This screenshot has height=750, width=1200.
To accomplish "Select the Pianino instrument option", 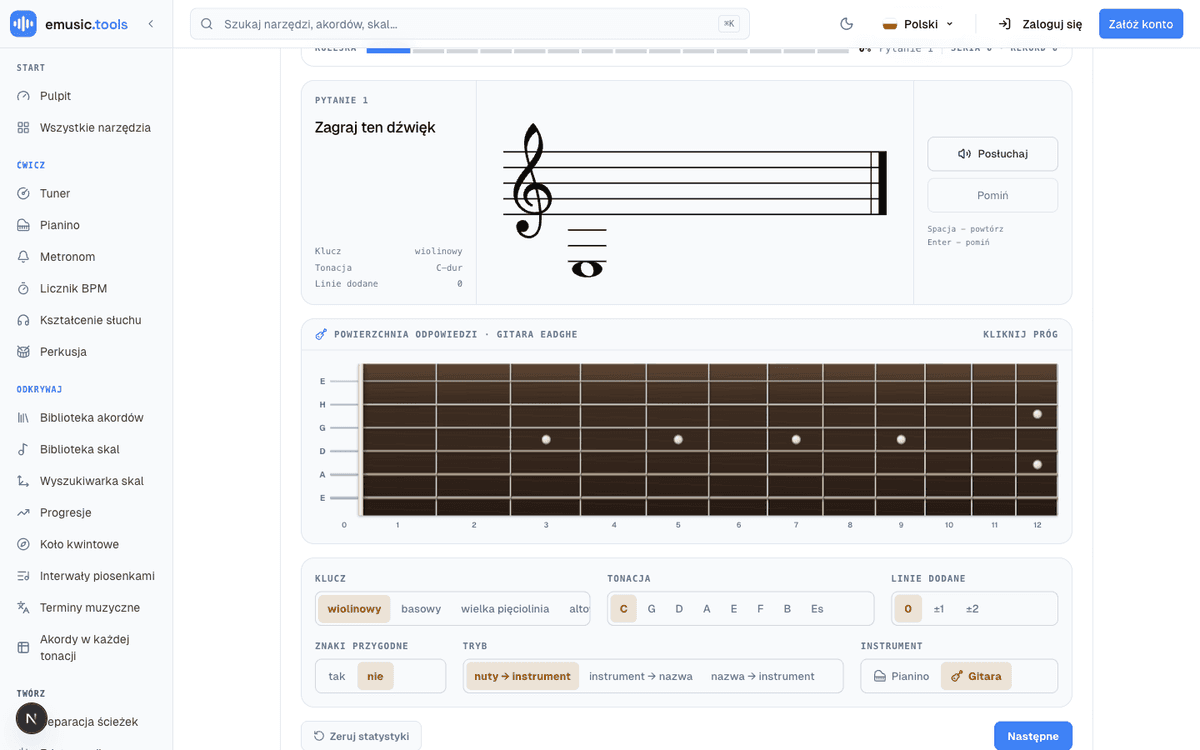I will [901, 676].
